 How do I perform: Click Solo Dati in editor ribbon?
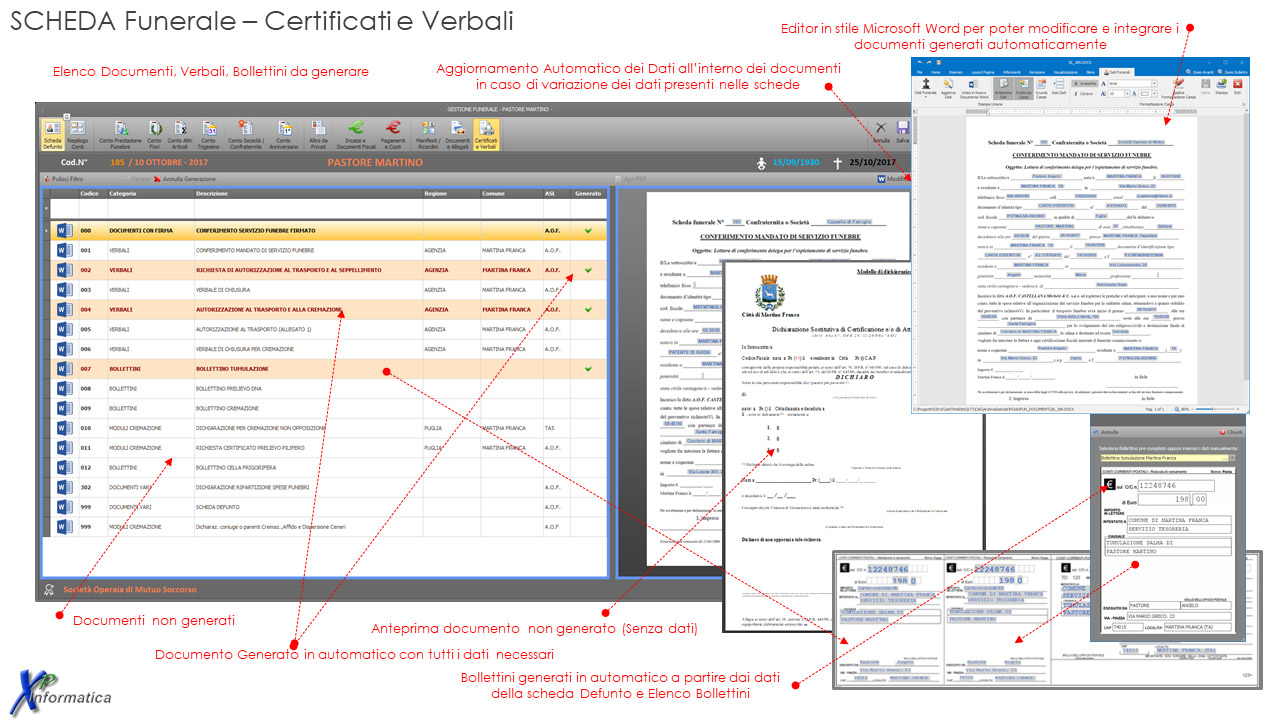click(1059, 88)
